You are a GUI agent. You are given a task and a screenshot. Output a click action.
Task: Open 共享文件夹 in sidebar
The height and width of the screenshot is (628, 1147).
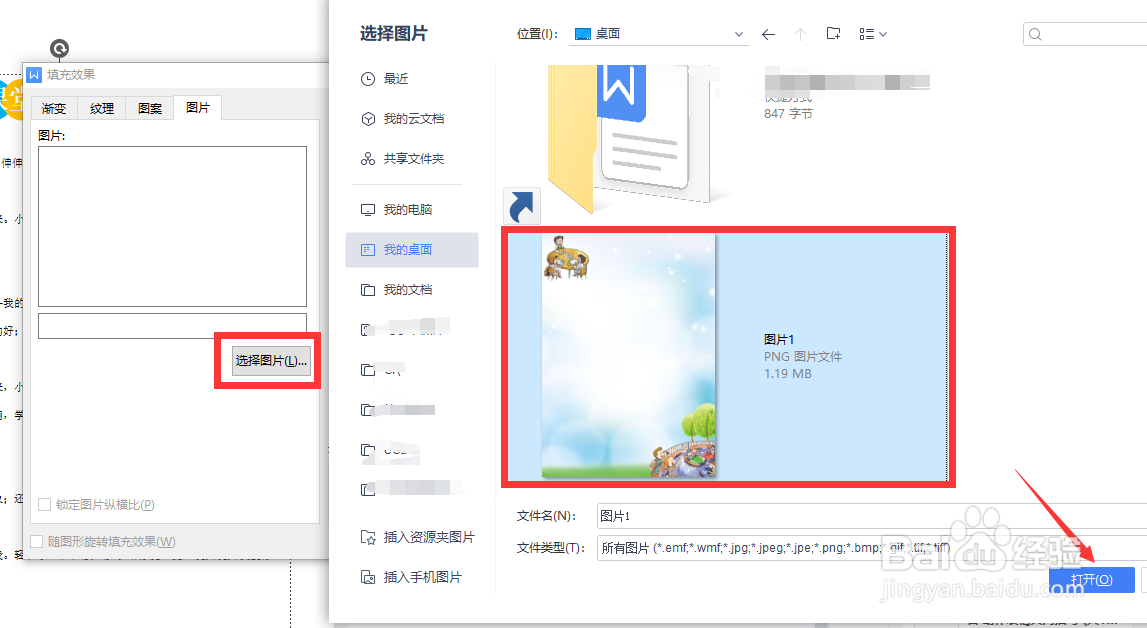tap(403, 159)
